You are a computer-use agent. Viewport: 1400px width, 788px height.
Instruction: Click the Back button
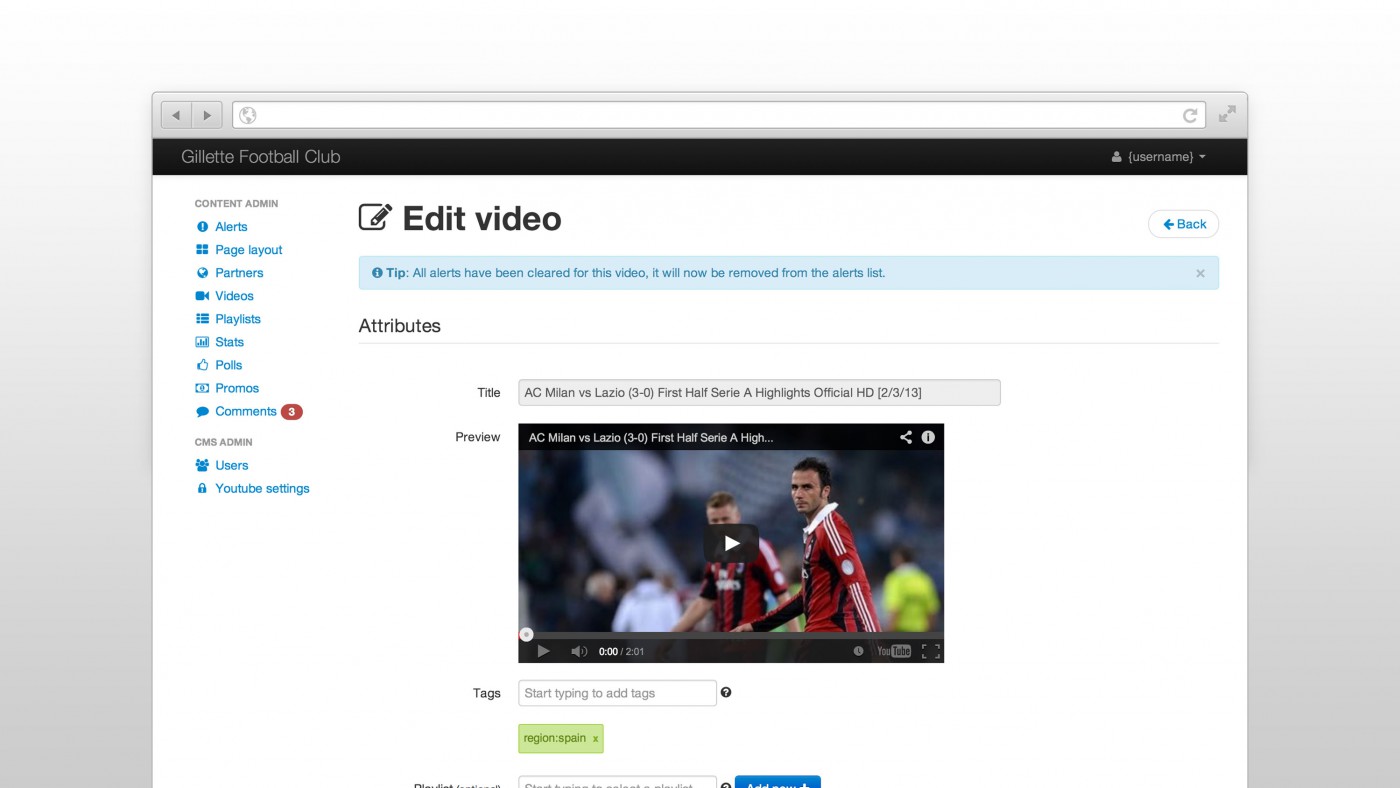coord(1183,224)
